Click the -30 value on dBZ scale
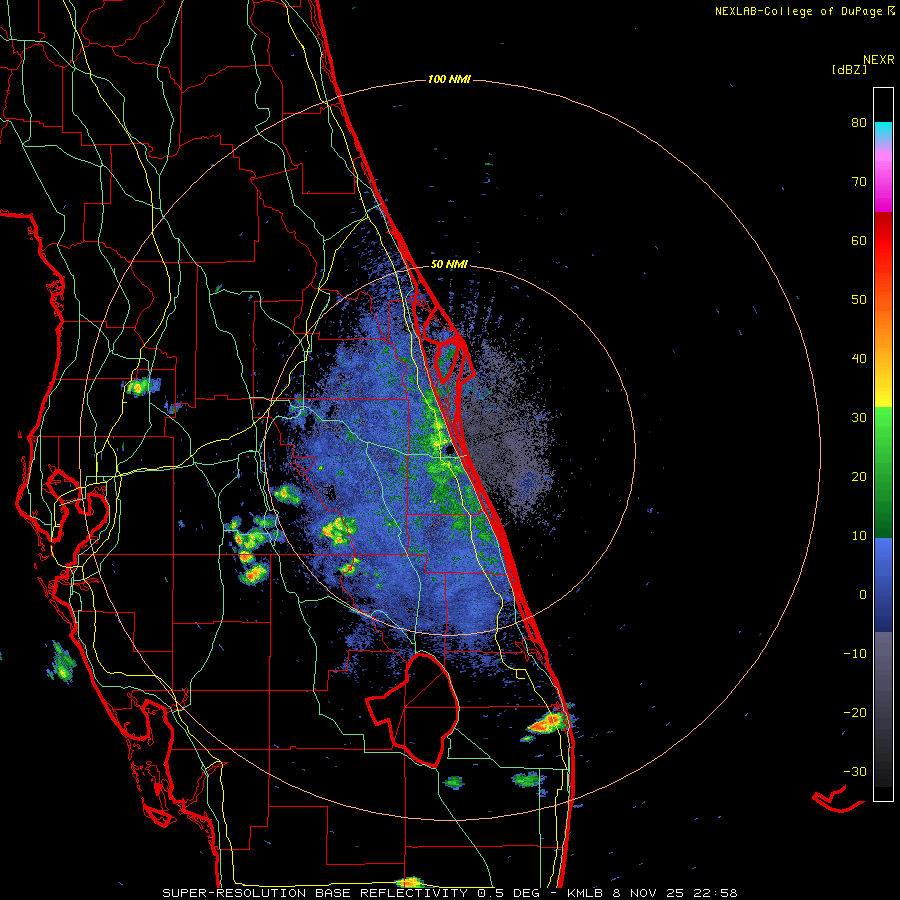Viewport: 900px width, 900px height. tap(855, 772)
